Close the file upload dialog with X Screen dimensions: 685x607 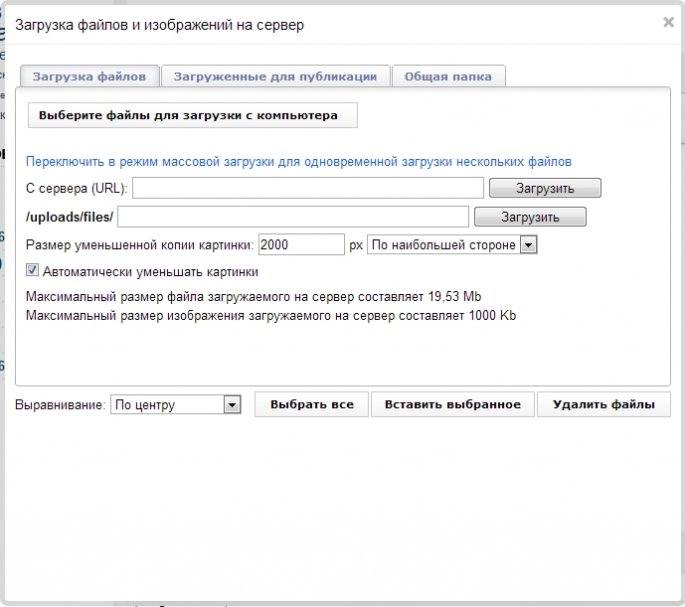pos(668,22)
